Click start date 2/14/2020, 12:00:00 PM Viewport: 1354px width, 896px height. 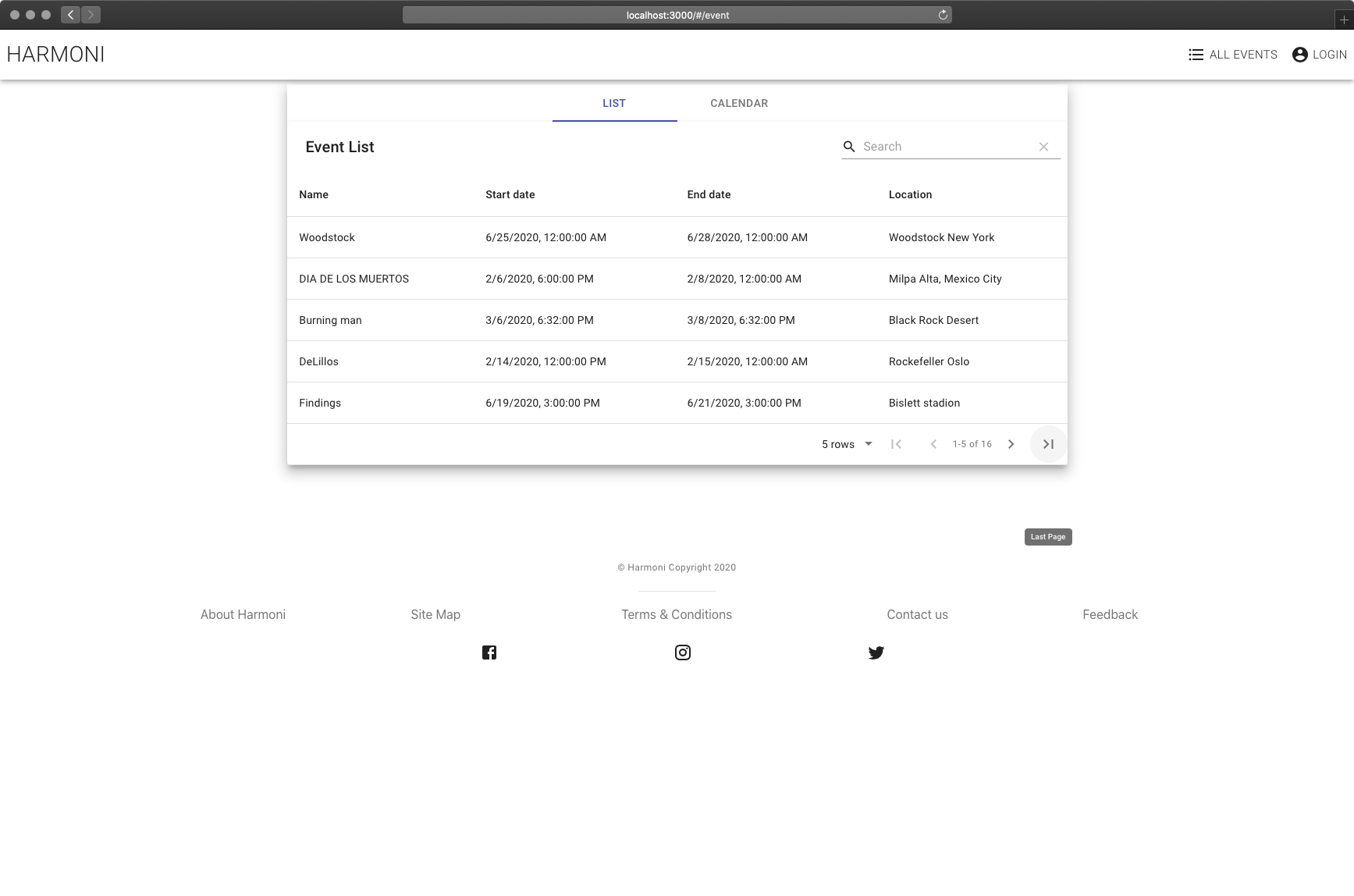tap(546, 362)
